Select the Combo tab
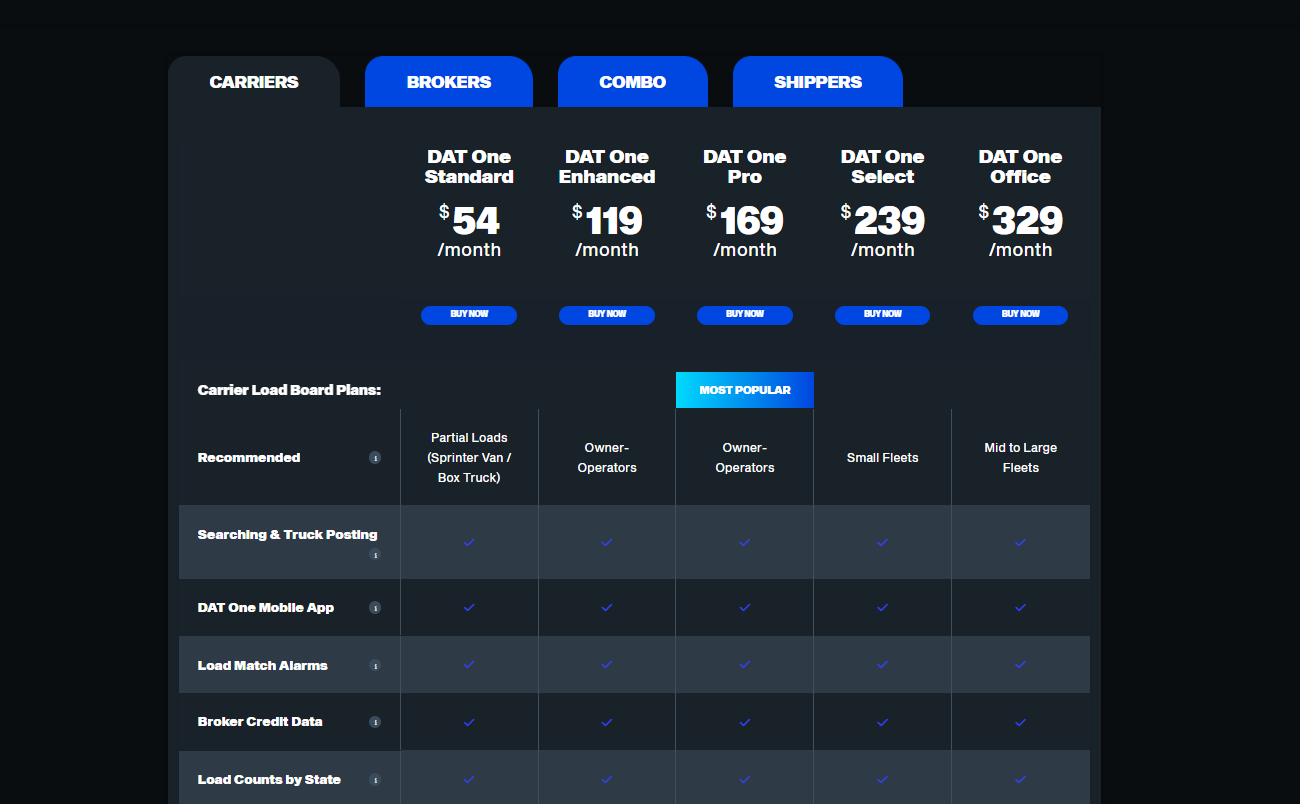Image resolution: width=1300 pixels, height=804 pixels. [x=633, y=82]
